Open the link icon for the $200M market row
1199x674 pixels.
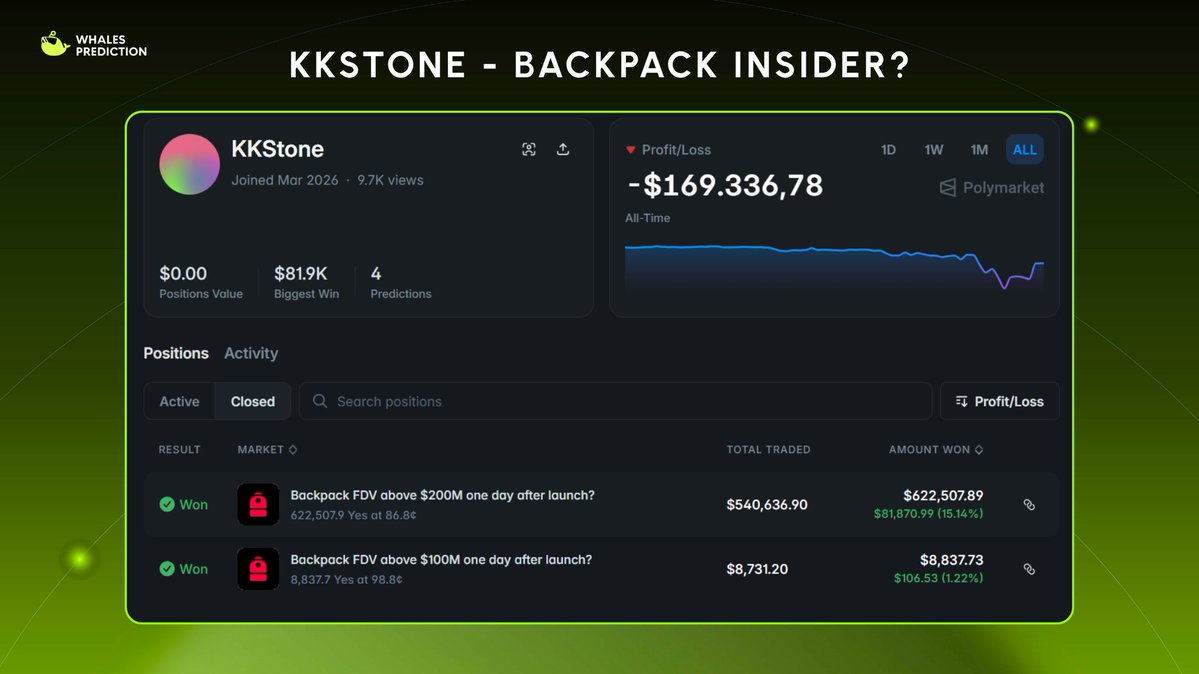(x=1029, y=505)
